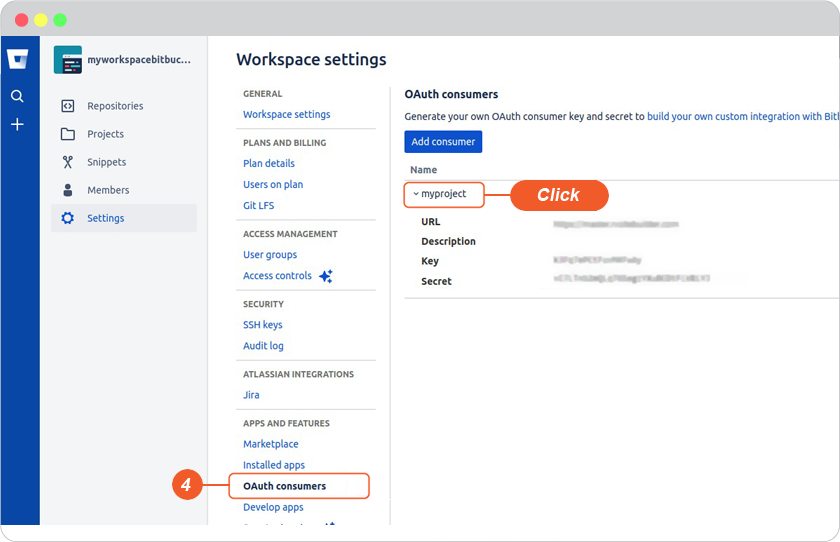Click the red macOS close button
Image resolution: width=840 pixels, height=542 pixels.
[x=21, y=20]
